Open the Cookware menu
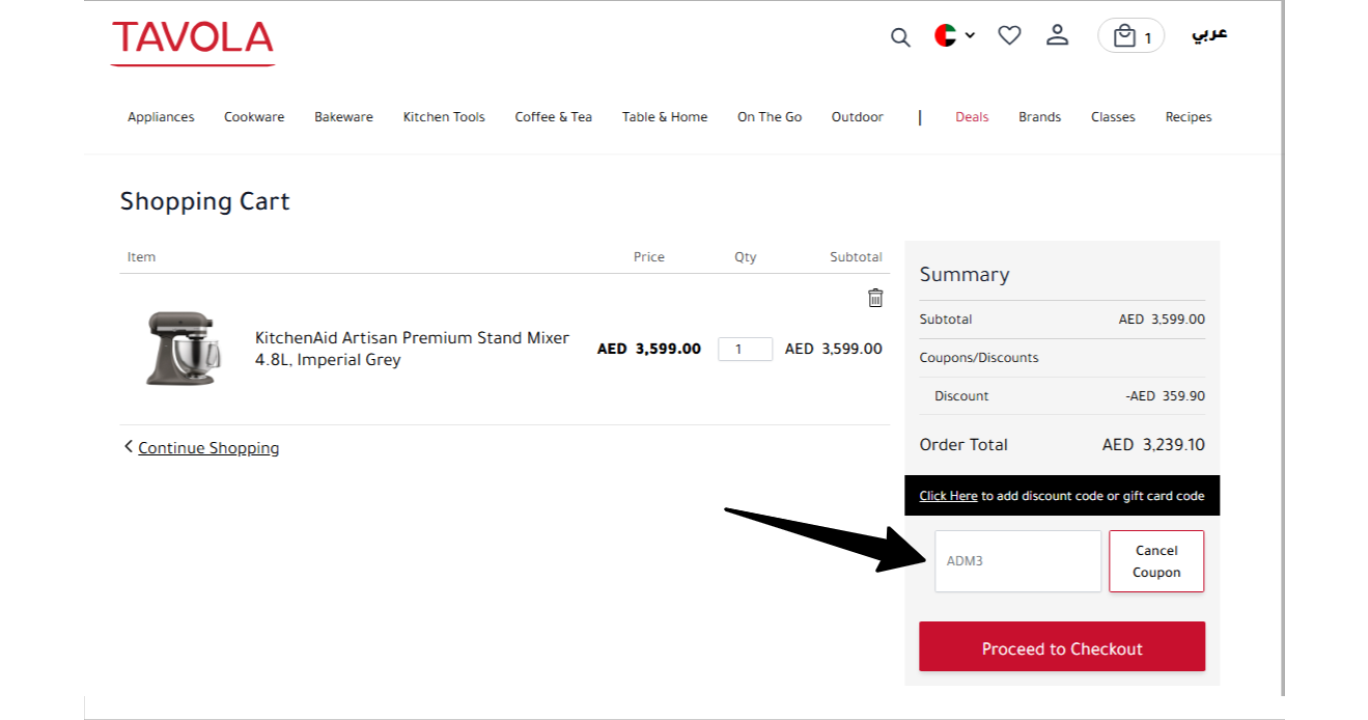Viewport: 1368px width, 720px height. tap(254, 117)
